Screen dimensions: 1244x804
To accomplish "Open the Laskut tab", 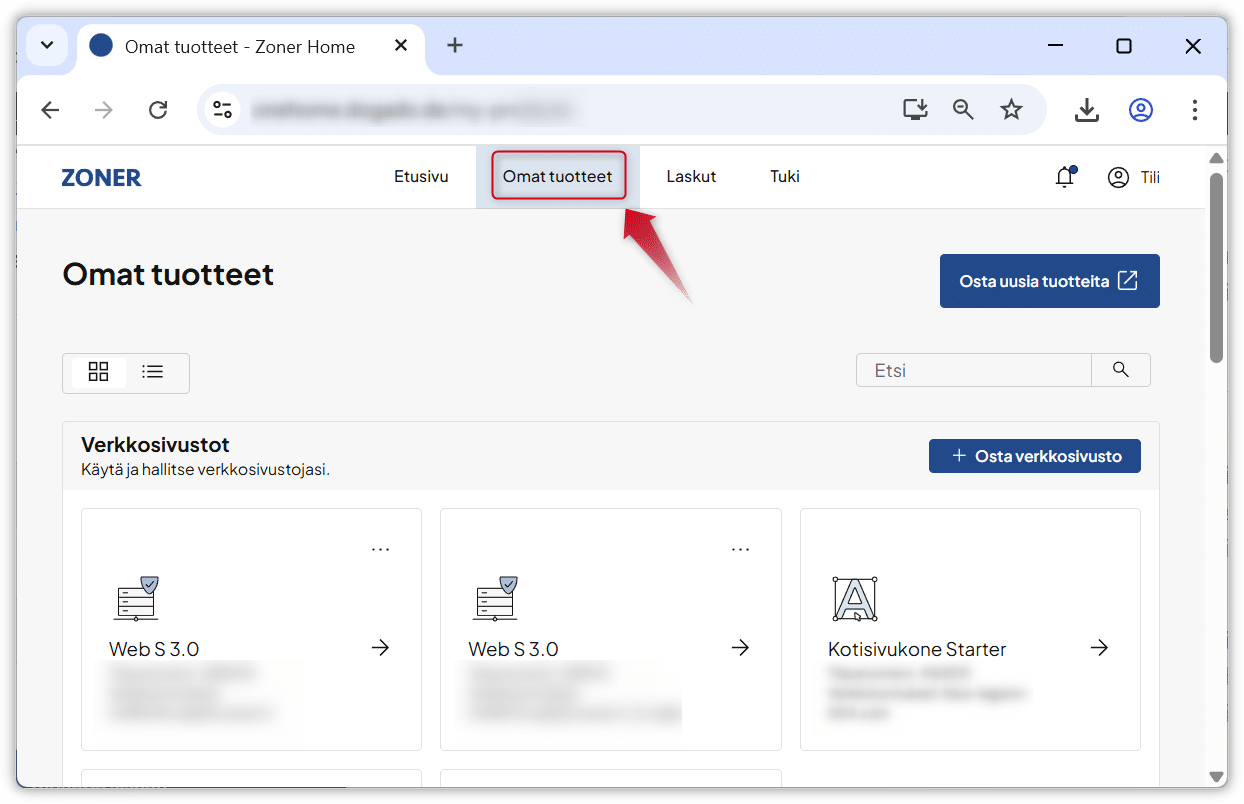I will [691, 177].
